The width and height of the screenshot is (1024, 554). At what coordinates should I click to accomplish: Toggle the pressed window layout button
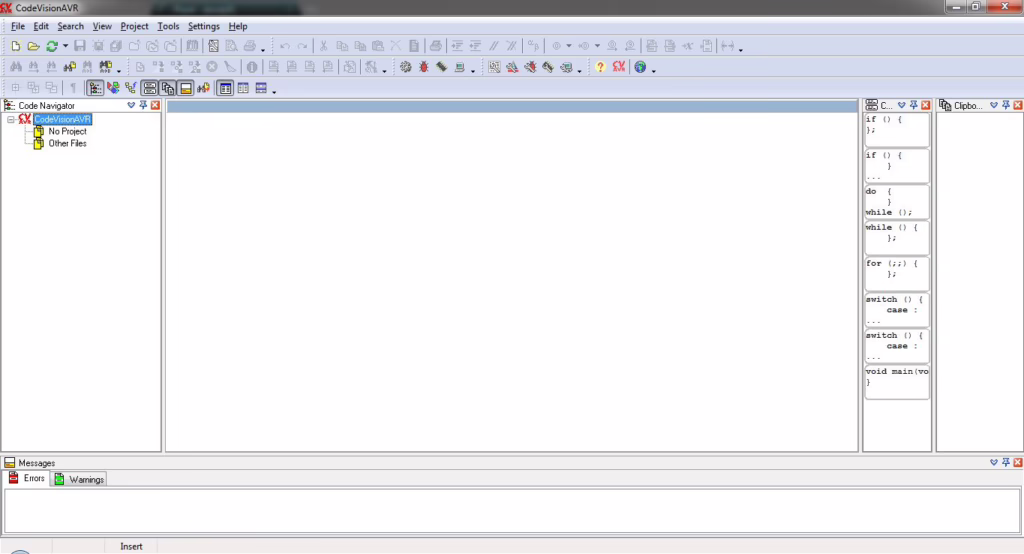tap(225, 88)
